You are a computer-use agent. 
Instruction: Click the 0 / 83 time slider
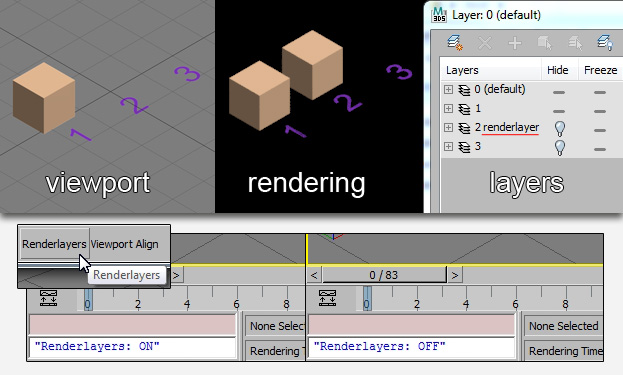[x=384, y=274]
